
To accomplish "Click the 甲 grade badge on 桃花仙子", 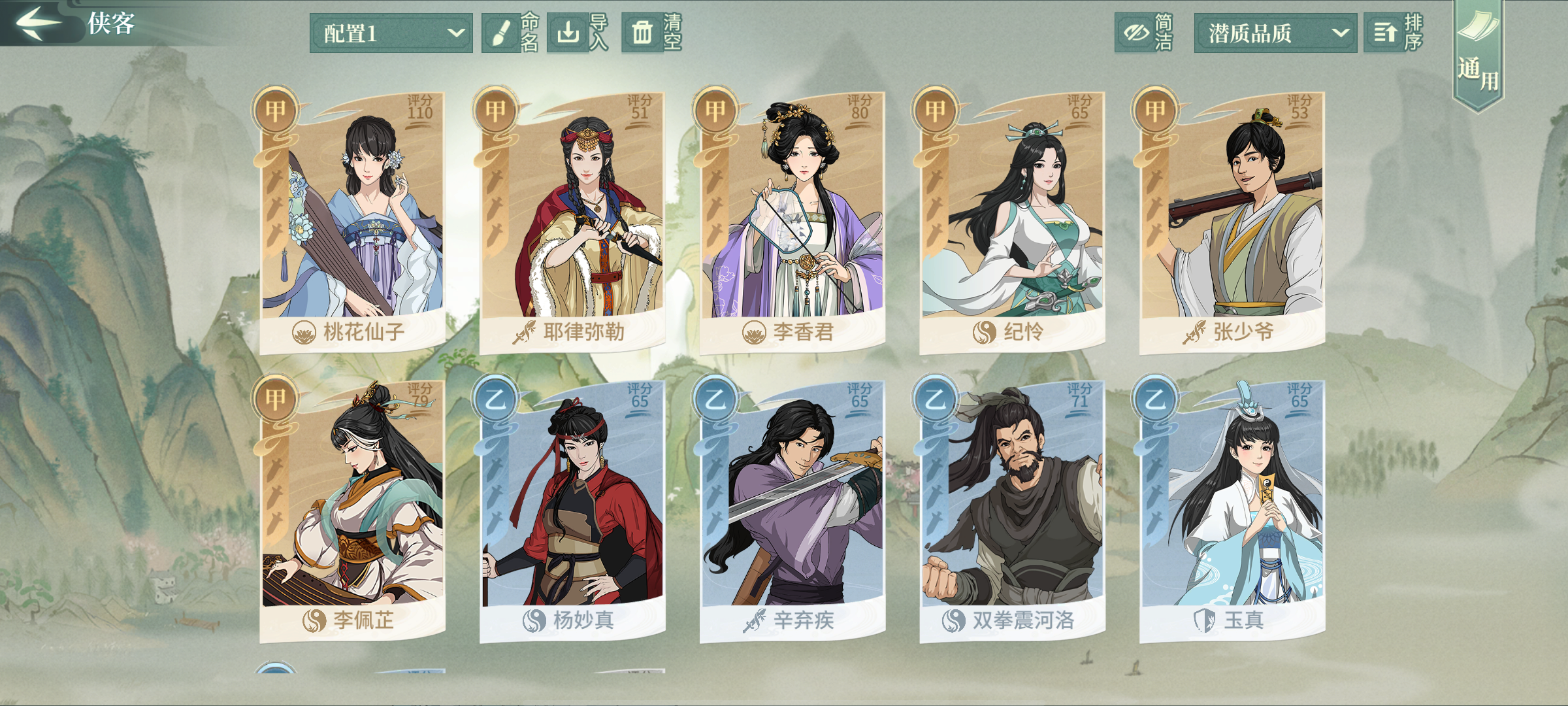I will (276, 110).
